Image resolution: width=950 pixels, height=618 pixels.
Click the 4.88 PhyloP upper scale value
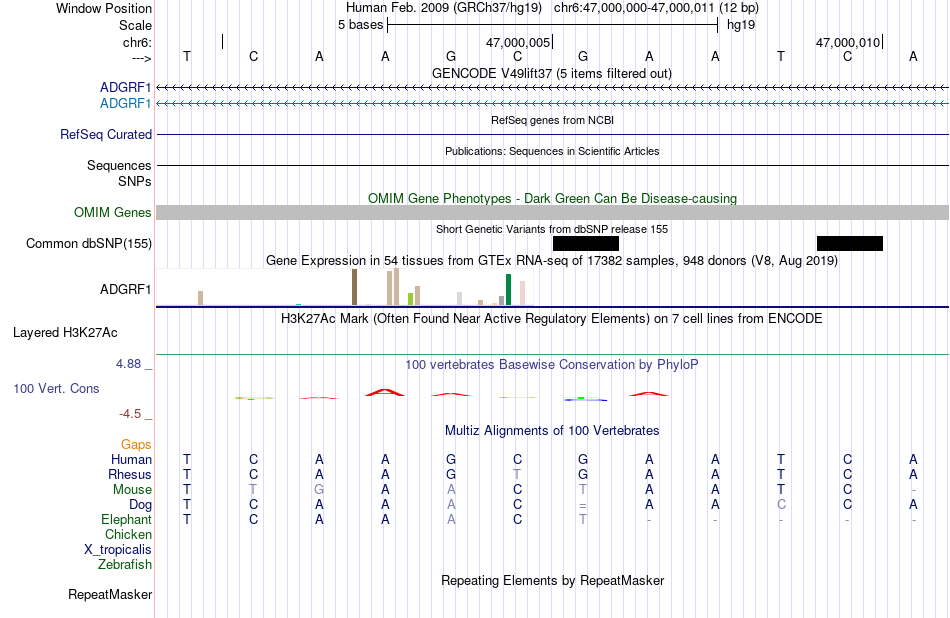[x=128, y=364]
